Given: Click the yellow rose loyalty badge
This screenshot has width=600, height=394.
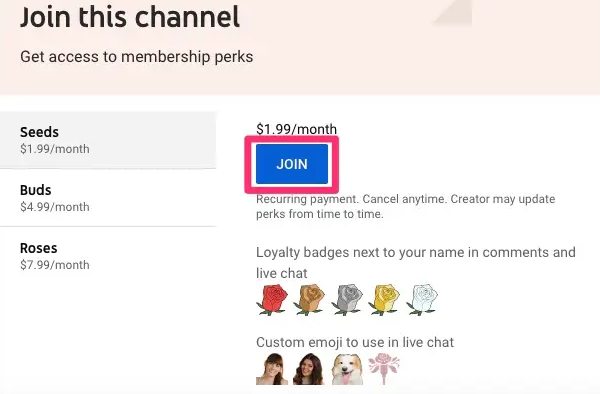Looking at the screenshot, I should [384, 300].
